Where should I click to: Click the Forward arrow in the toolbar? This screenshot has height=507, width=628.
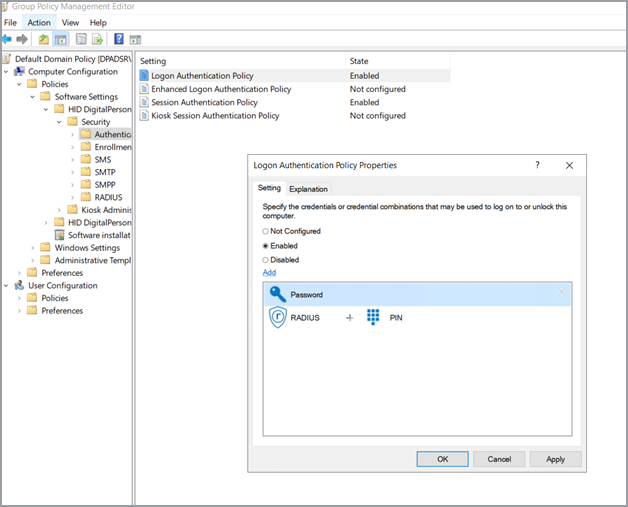pos(22,40)
